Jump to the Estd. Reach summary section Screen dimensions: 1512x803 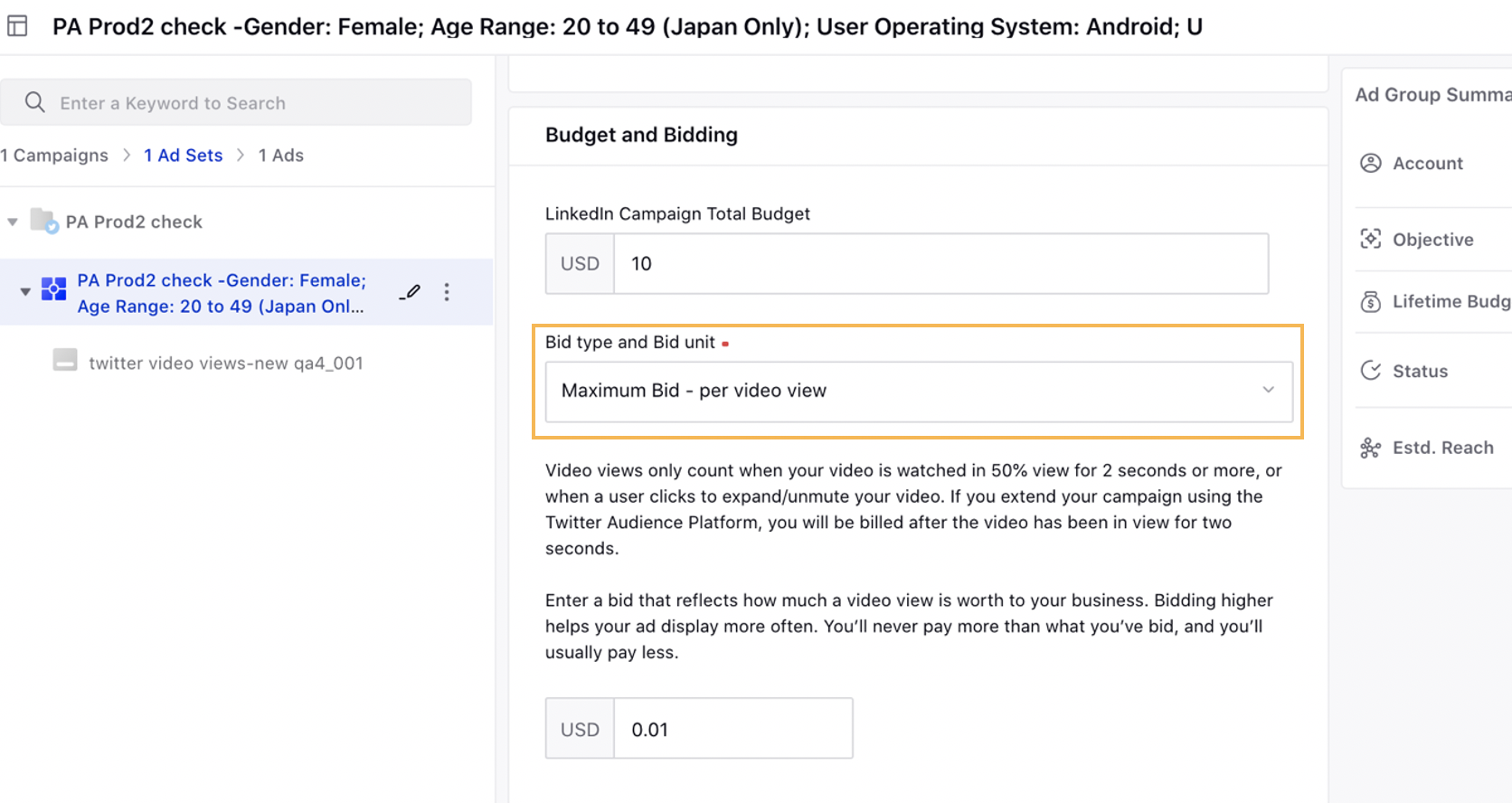coord(1443,448)
